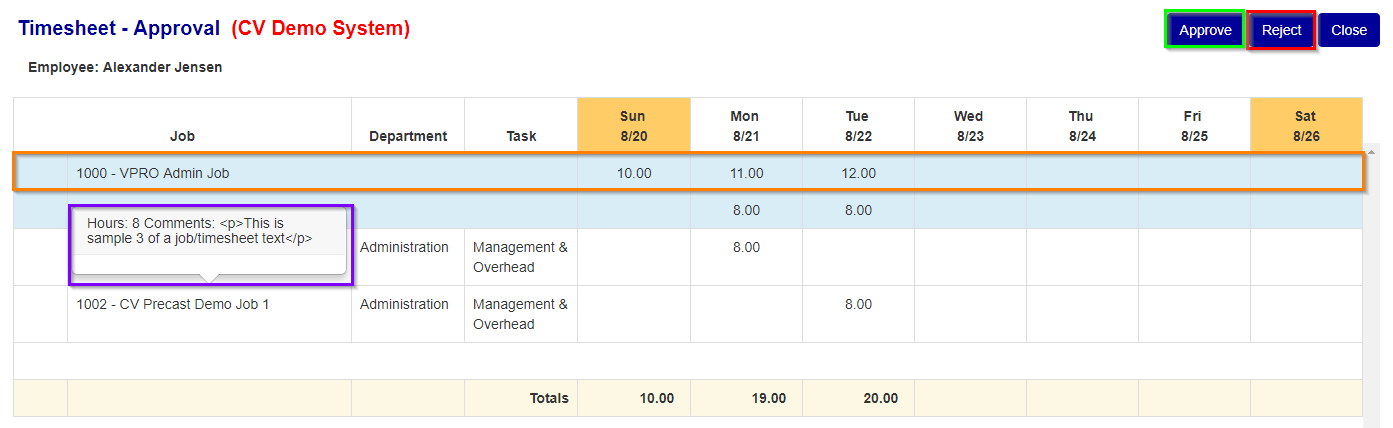Reject the timesheet

1281,30
